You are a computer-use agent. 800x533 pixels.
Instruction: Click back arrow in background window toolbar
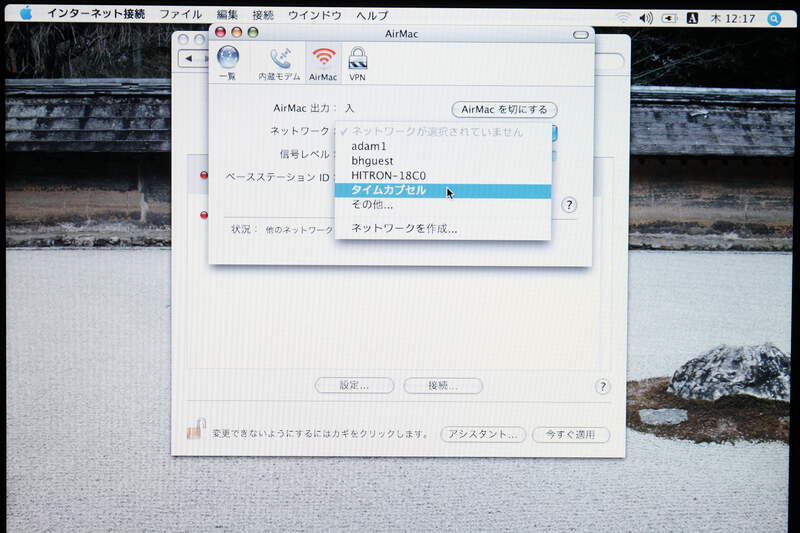(189, 59)
